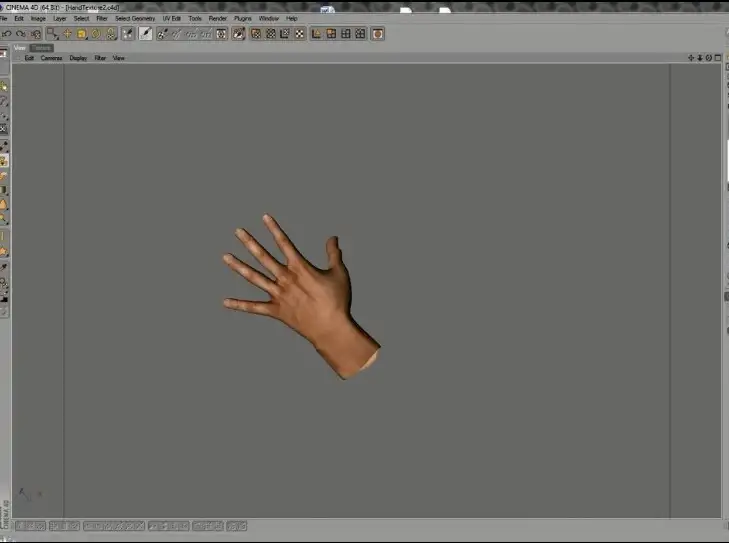Open the Image menu
The width and height of the screenshot is (729, 543).
tap(38, 19)
